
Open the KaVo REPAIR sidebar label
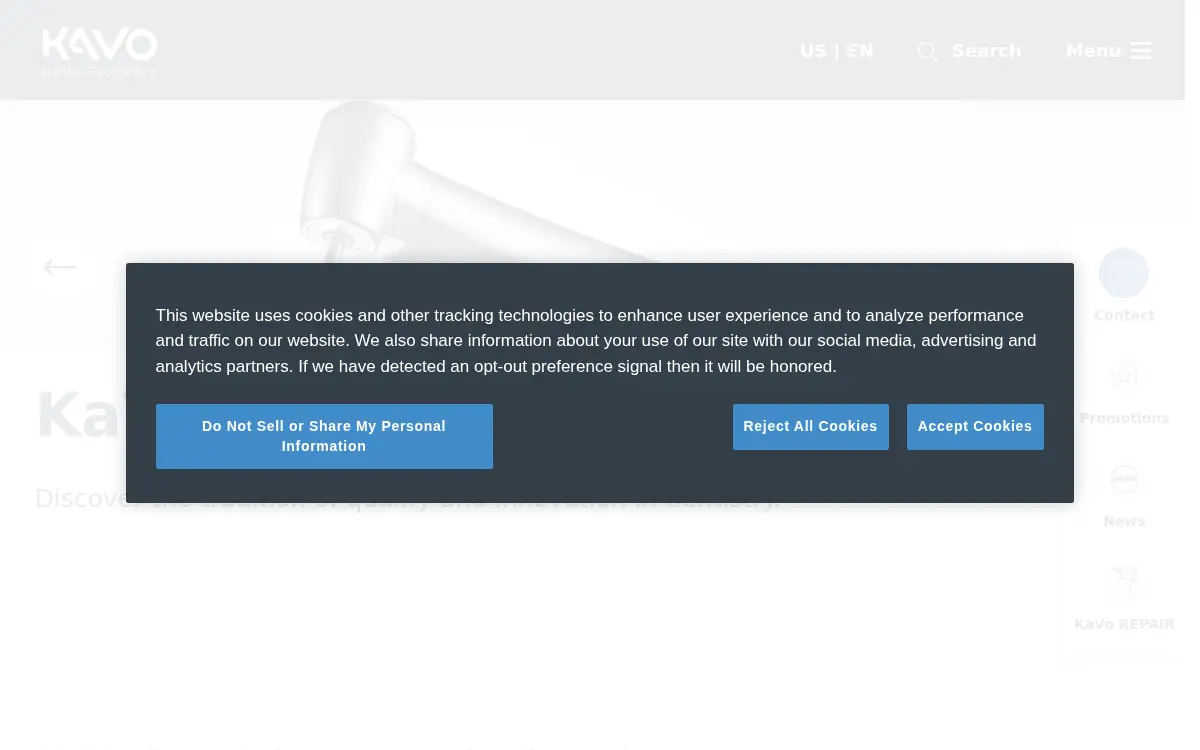1124,624
